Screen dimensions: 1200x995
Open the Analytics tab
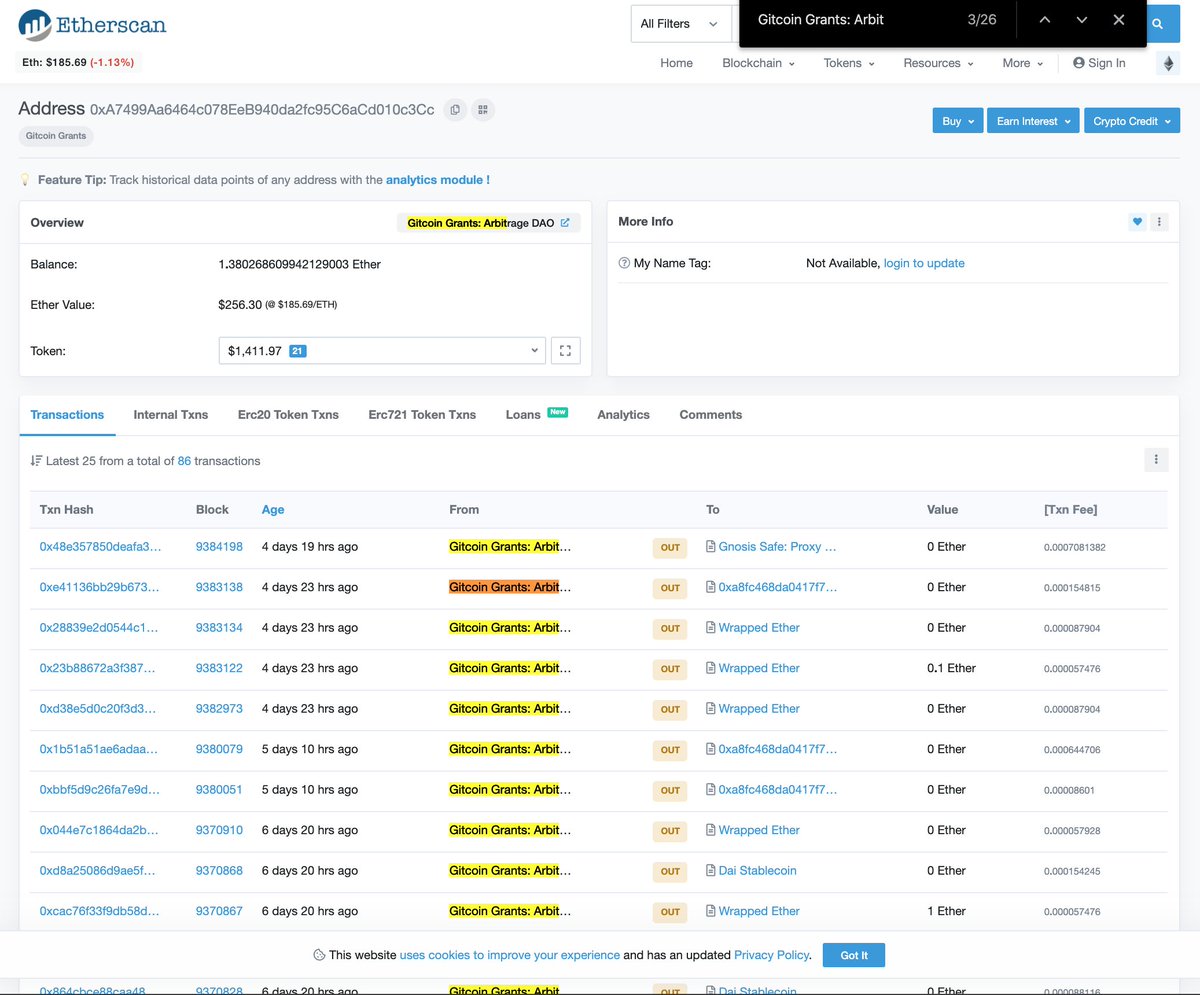[x=623, y=414]
